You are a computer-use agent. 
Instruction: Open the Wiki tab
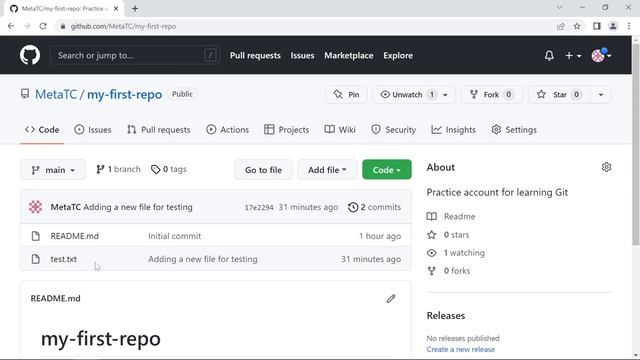(340, 130)
